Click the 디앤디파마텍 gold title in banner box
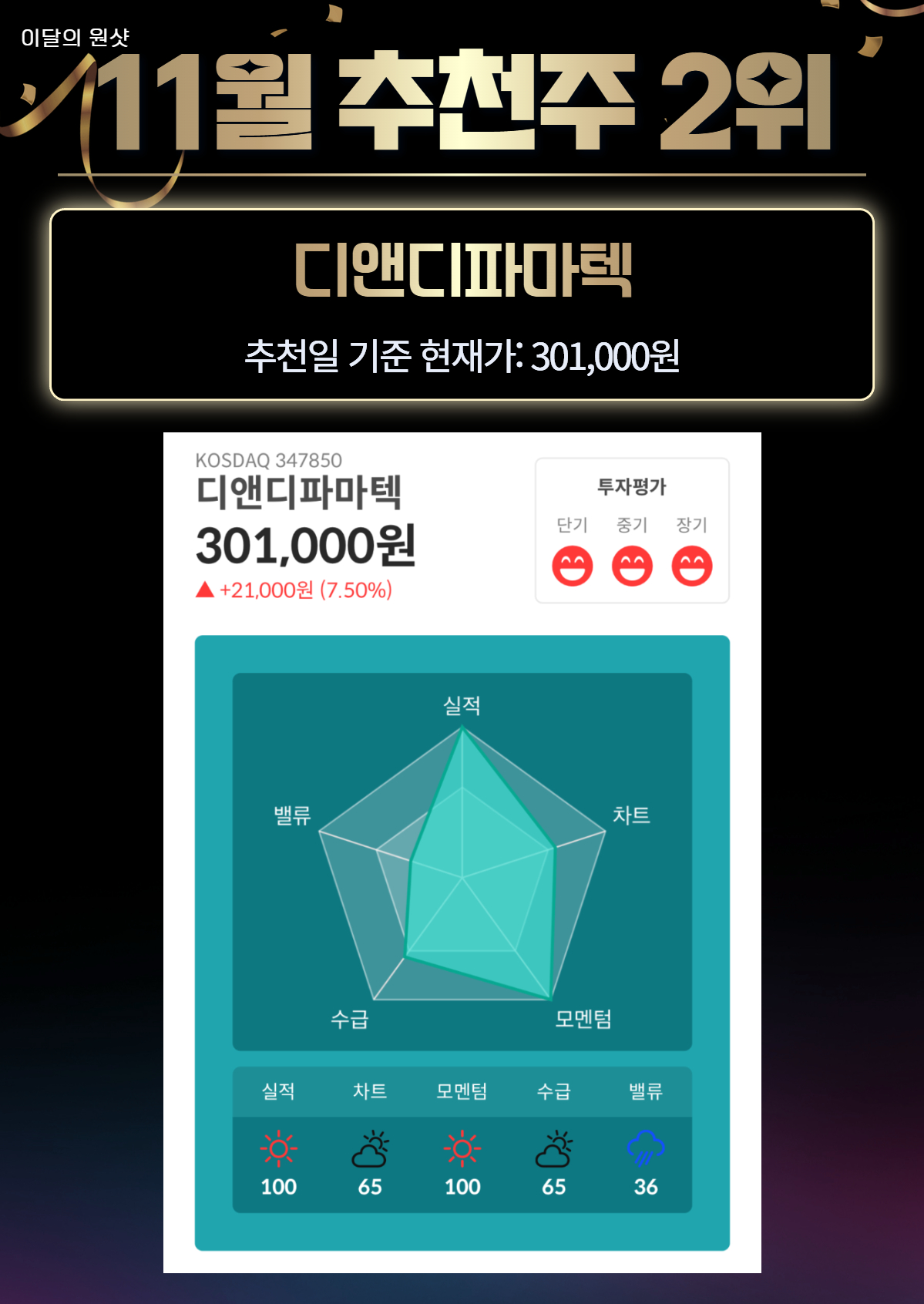Image resolution: width=924 pixels, height=1304 pixels. click(462, 270)
